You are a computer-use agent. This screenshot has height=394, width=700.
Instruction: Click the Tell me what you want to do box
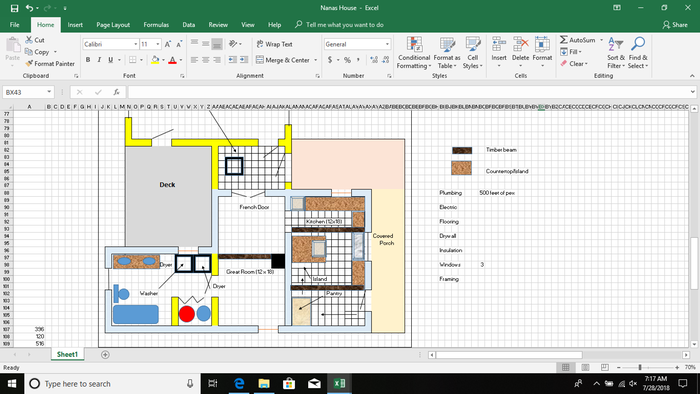pyautogui.click(x=339, y=25)
